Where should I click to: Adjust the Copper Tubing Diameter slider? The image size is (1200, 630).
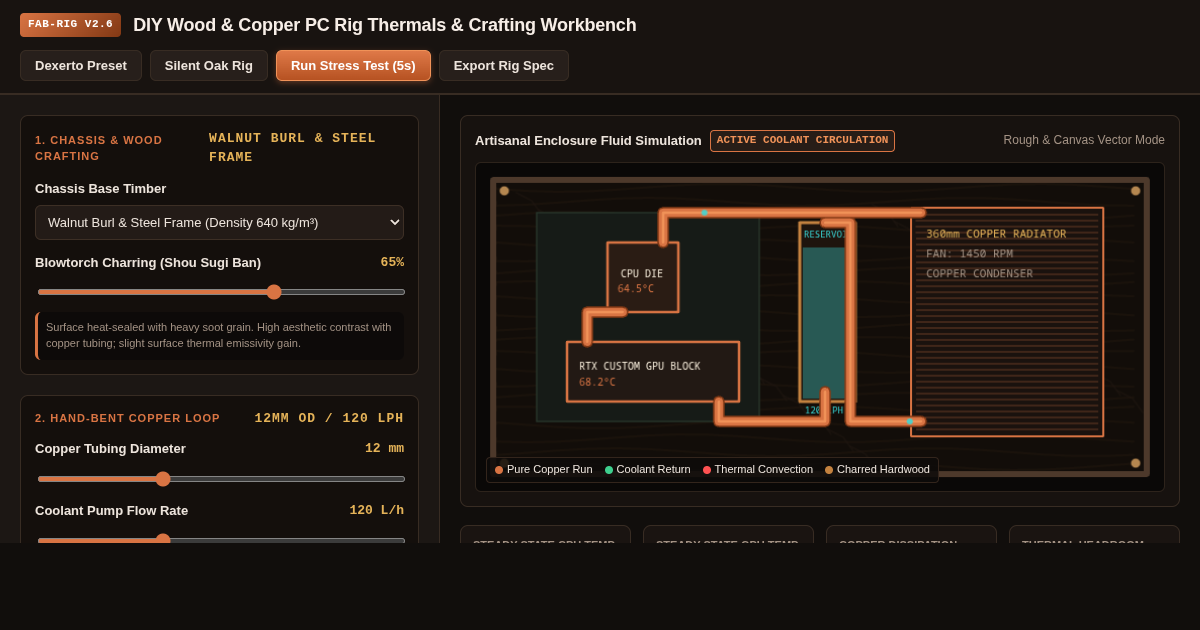click(221, 479)
